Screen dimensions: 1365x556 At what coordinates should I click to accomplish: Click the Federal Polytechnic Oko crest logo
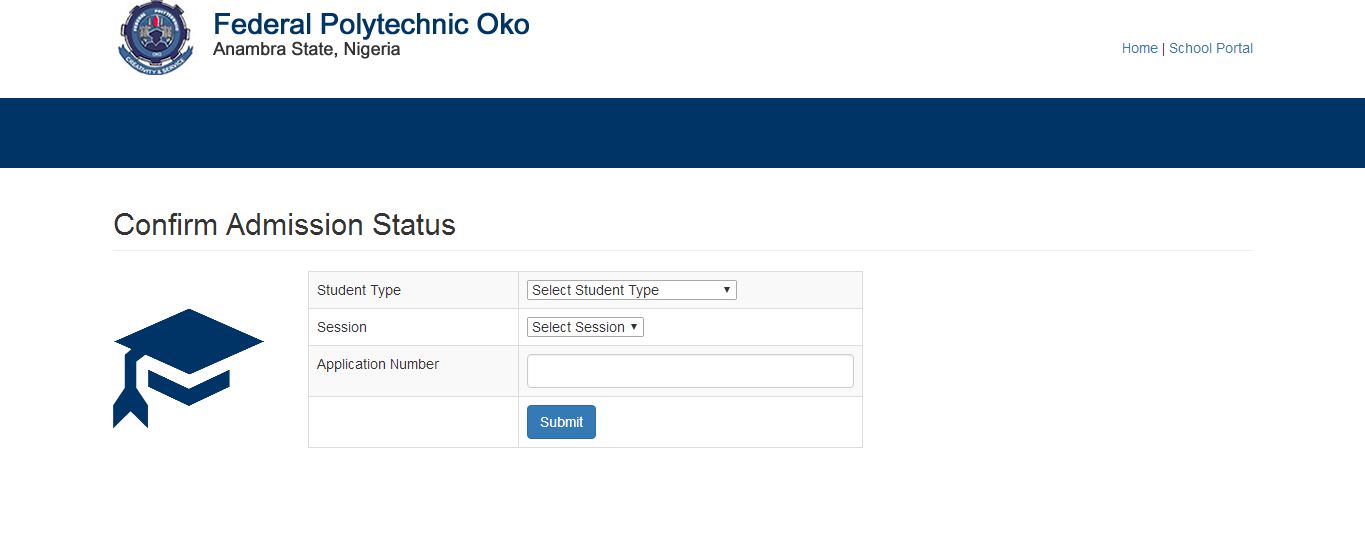[153, 39]
